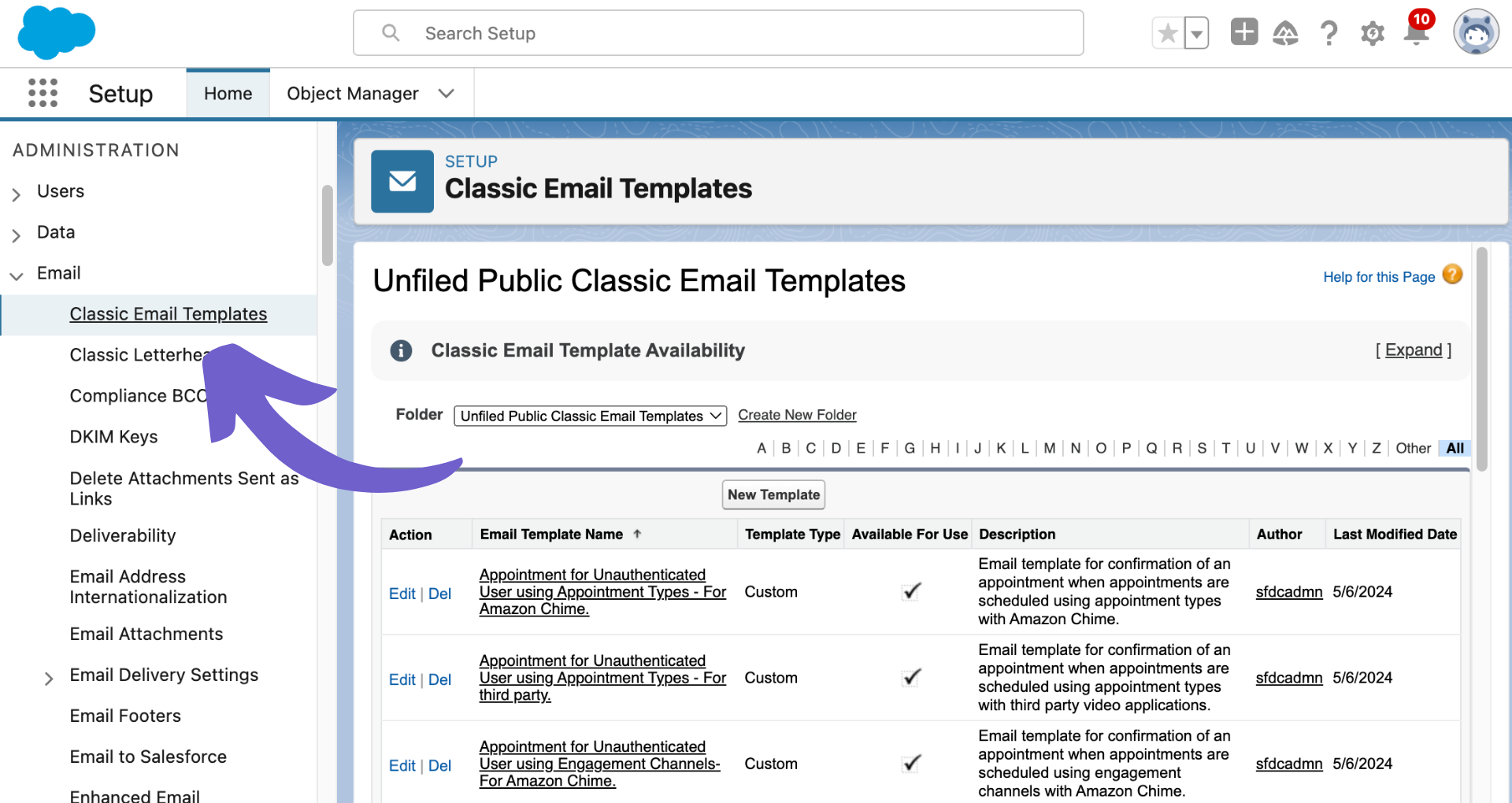This screenshot has height=803, width=1512.
Task: Uncheck Available For Use on third party template
Action: pos(910,677)
